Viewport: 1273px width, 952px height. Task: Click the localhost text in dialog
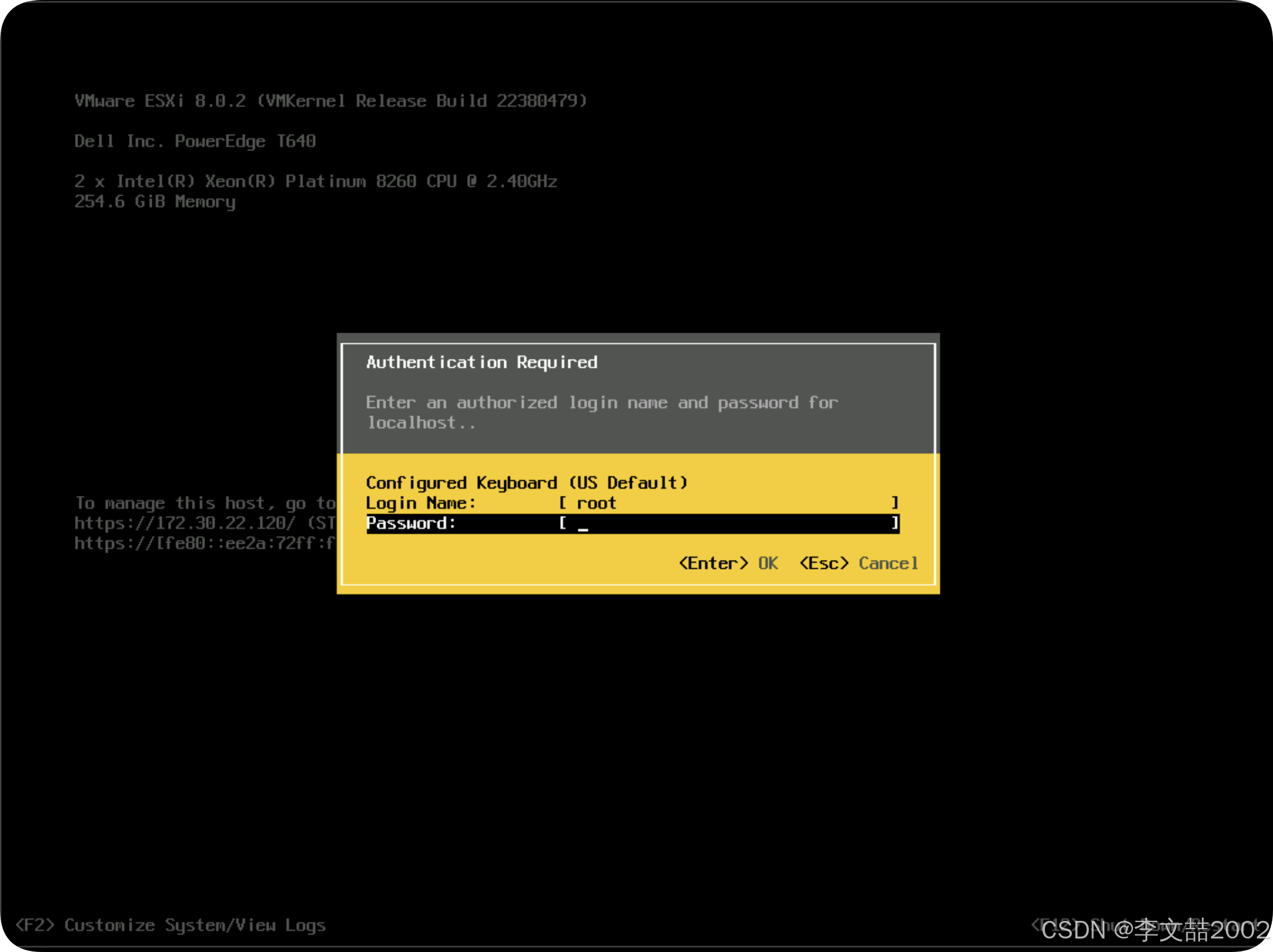[x=412, y=423]
